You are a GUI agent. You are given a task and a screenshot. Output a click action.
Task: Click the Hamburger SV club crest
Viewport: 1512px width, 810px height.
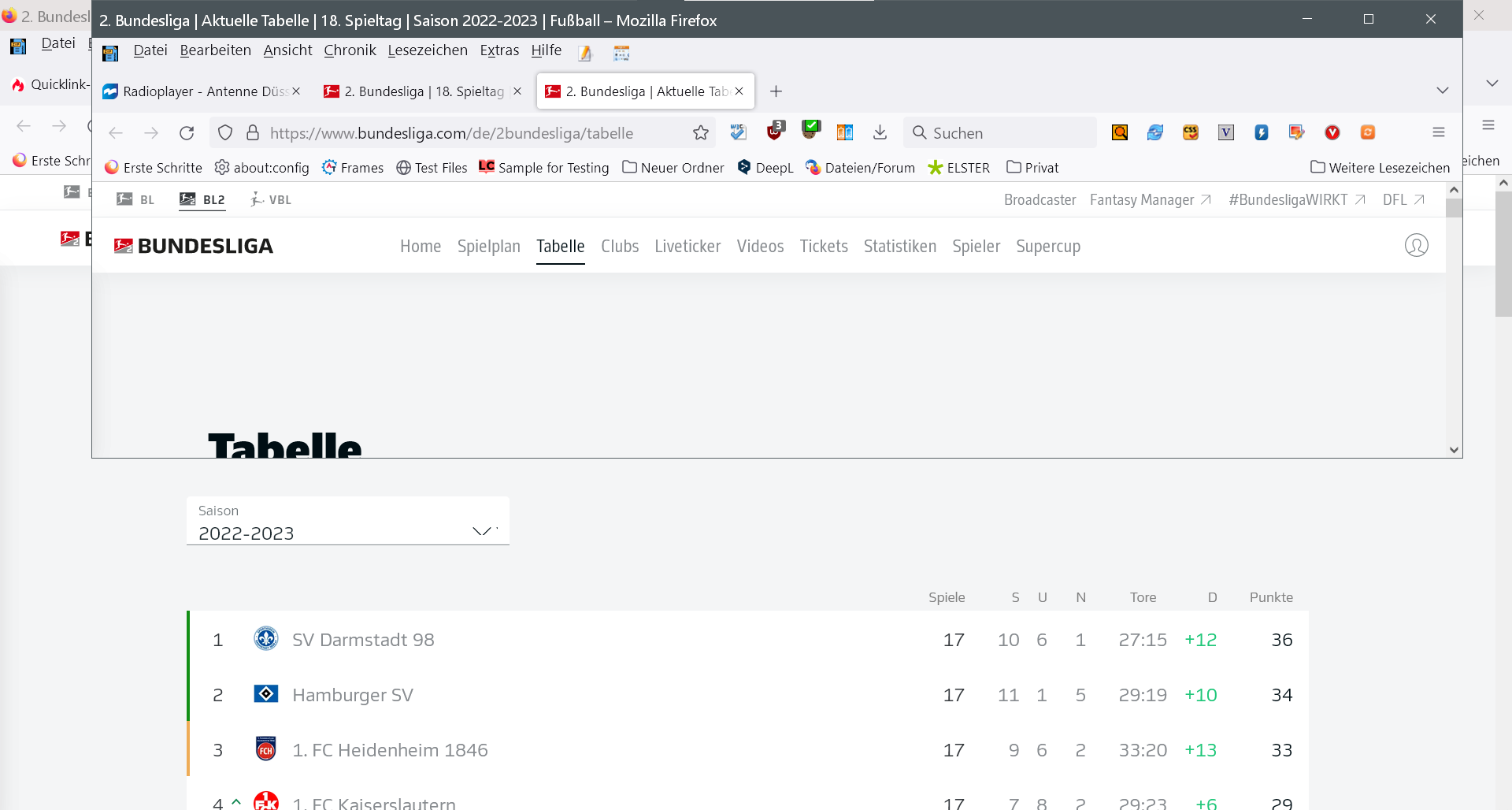266,693
